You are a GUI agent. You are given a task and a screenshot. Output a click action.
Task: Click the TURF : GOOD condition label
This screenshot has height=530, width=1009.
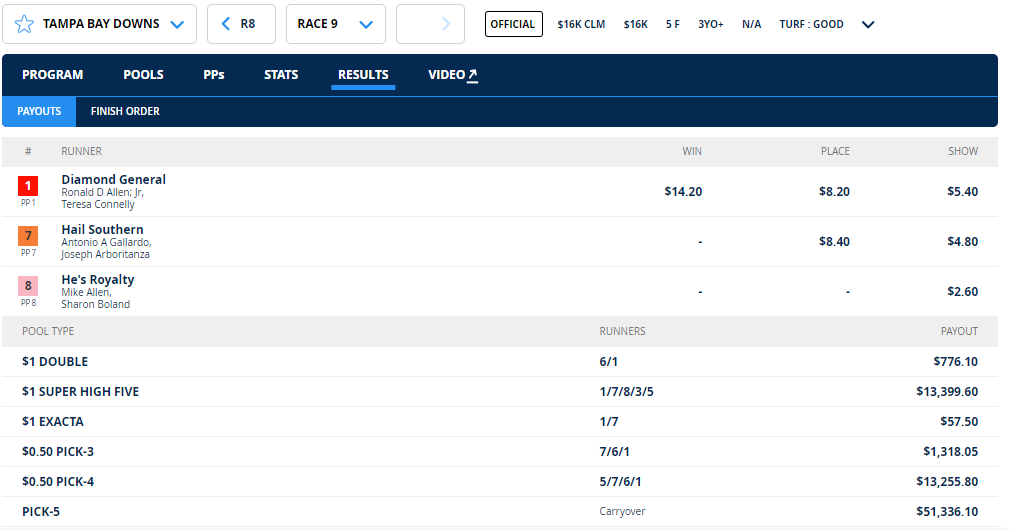pyautogui.click(x=811, y=24)
